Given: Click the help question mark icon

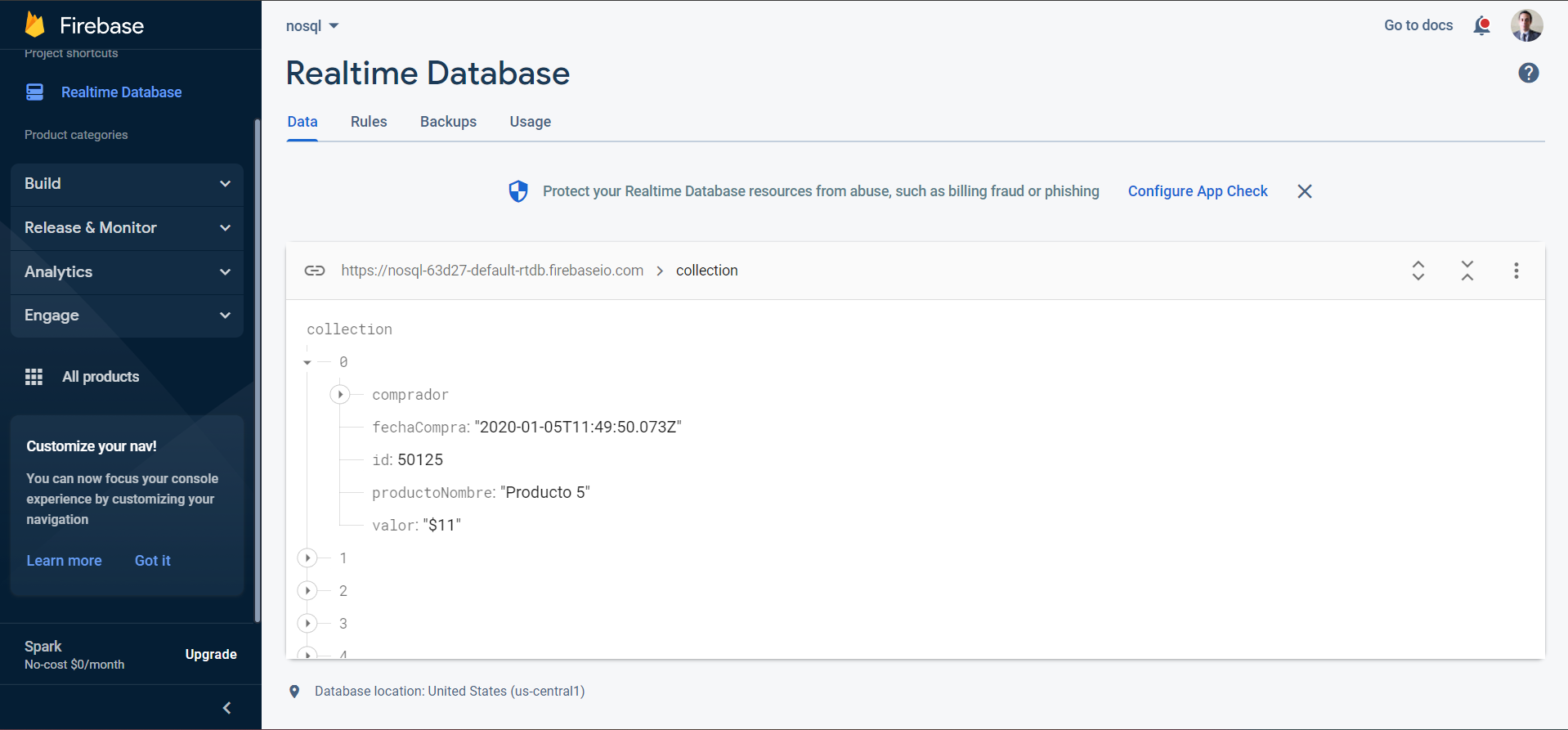Looking at the screenshot, I should tap(1528, 73).
